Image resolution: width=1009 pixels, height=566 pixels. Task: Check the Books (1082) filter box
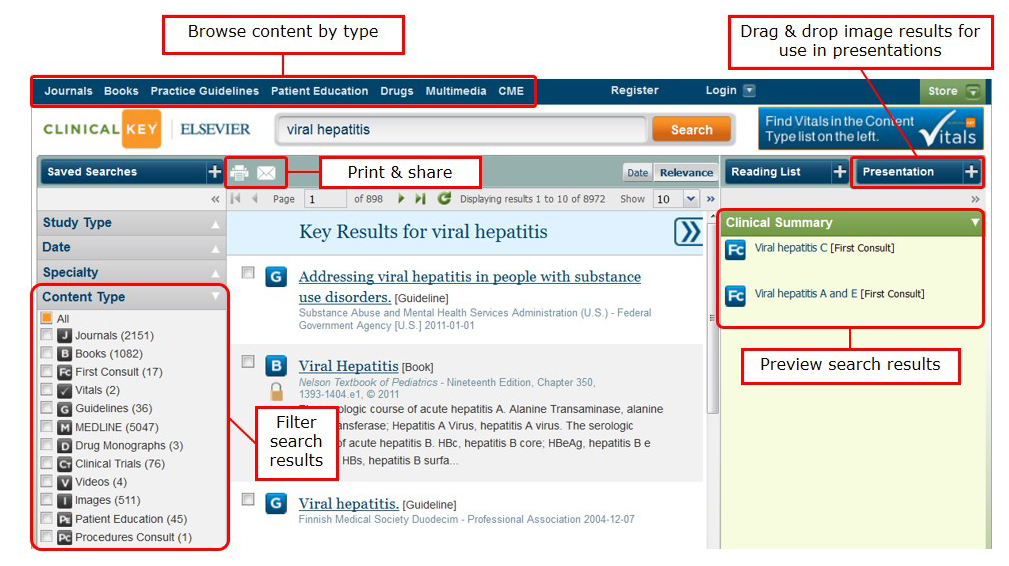tap(46, 352)
